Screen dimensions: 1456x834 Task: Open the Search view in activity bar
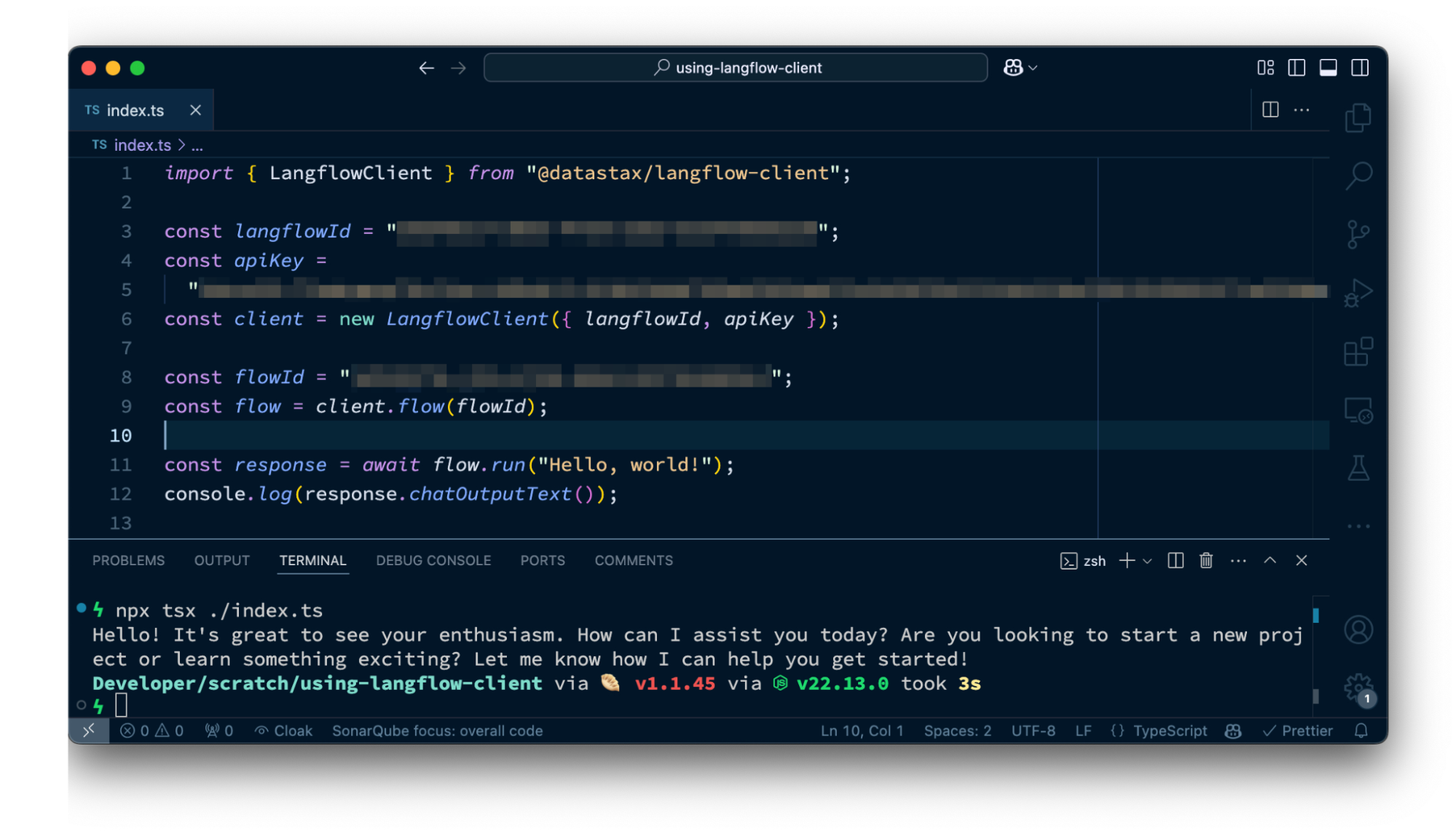[x=1358, y=176]
